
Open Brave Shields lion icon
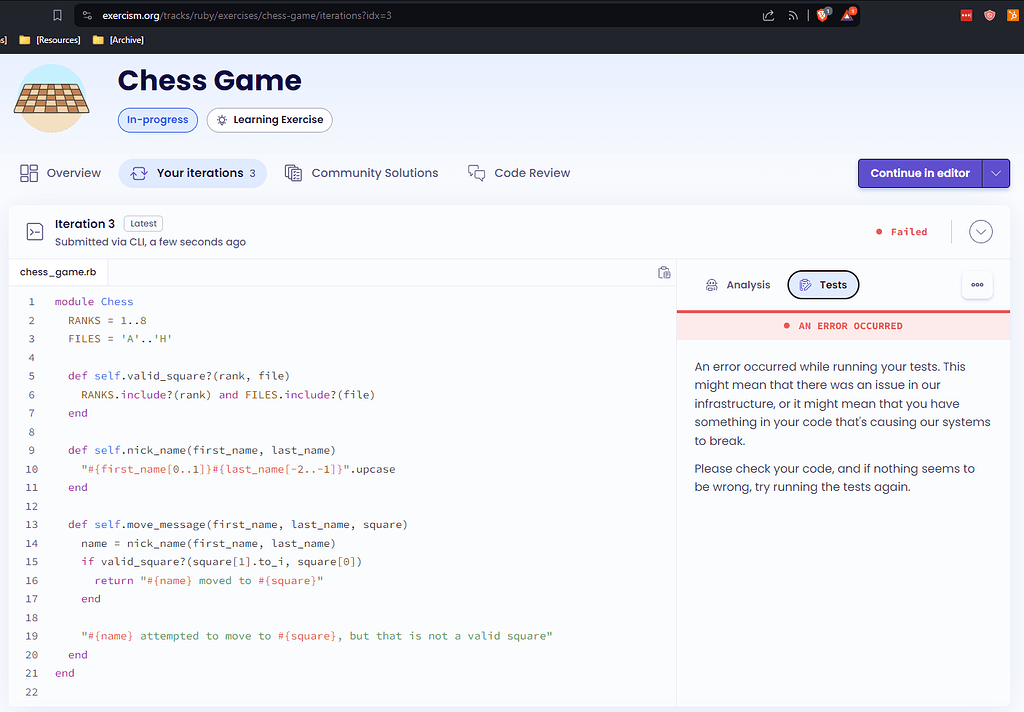click(x=823, y=14)
